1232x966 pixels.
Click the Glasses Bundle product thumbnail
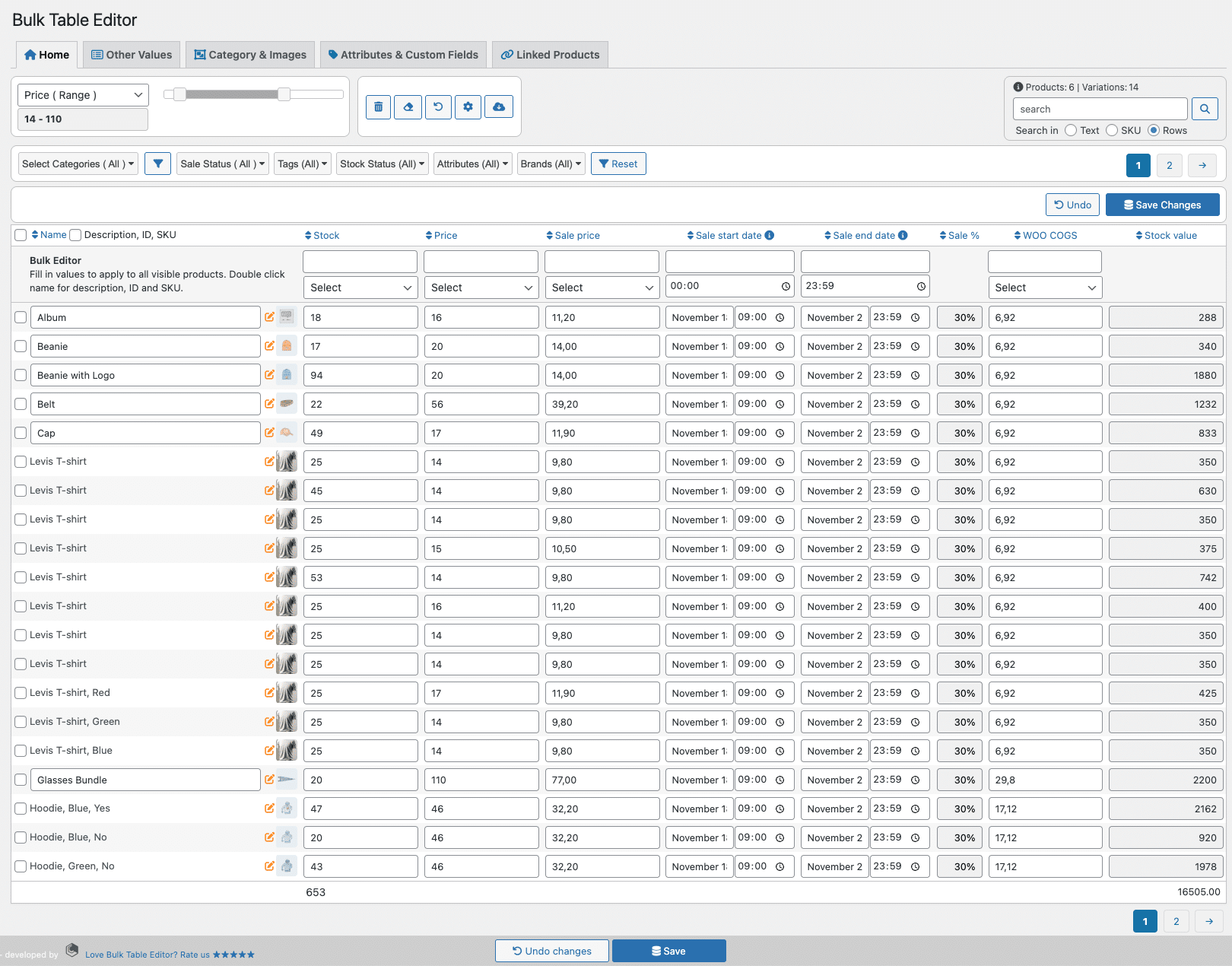(x=287, y=780)
